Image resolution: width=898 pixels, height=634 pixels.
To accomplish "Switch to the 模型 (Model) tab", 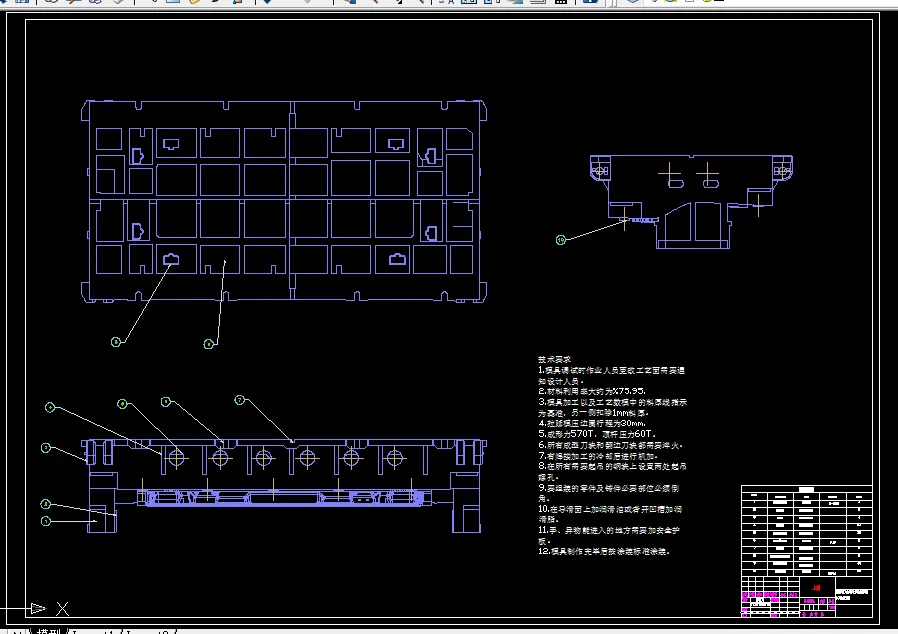I will point(49,631).
